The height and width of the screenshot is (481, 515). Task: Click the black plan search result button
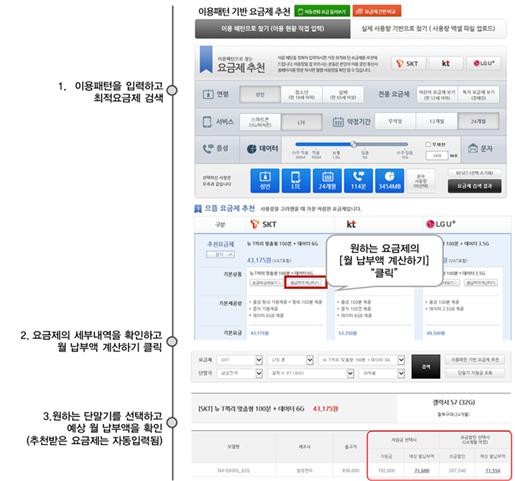474,186
